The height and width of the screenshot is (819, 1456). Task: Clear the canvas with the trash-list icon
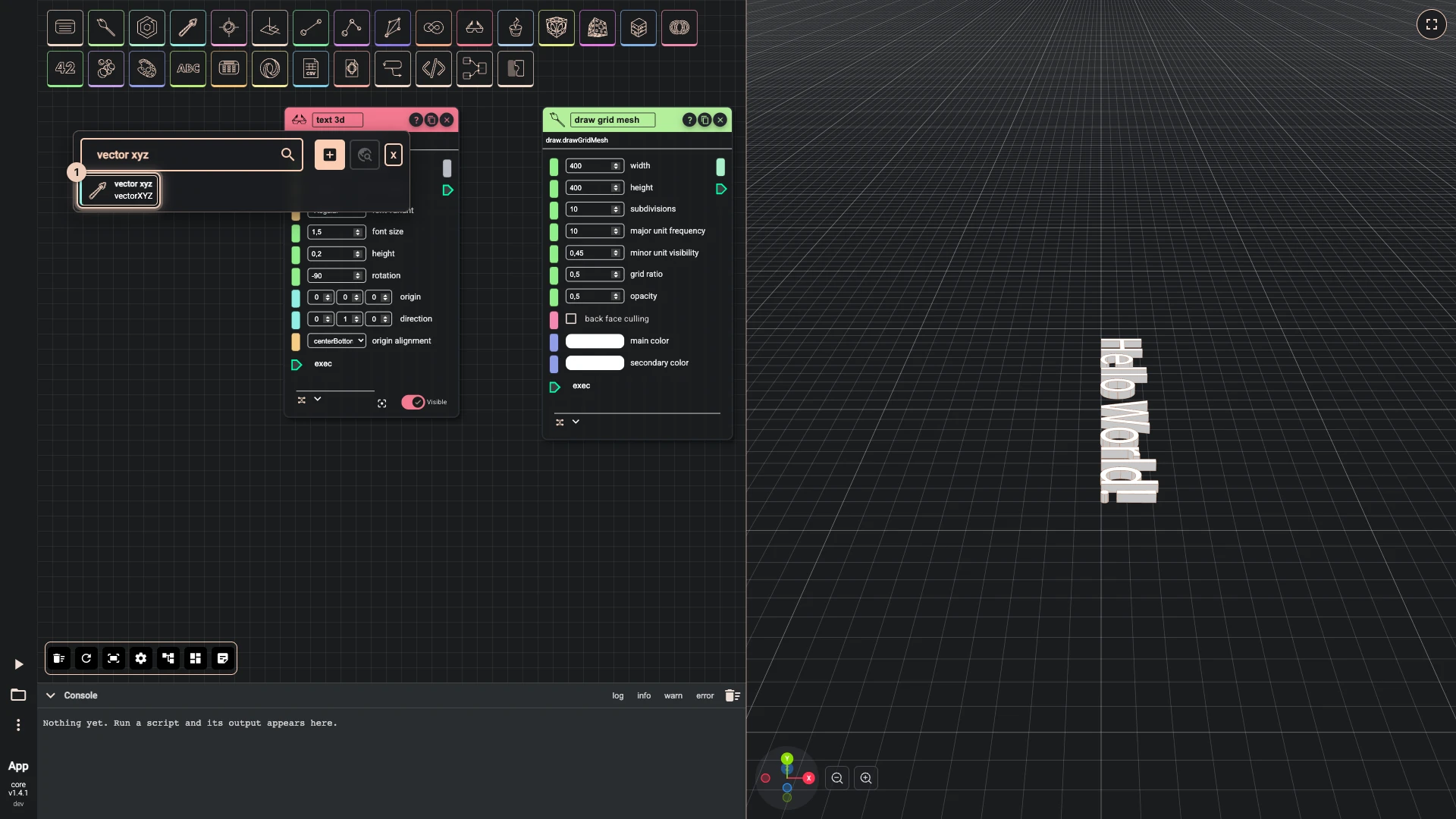[x=59, y=658]
